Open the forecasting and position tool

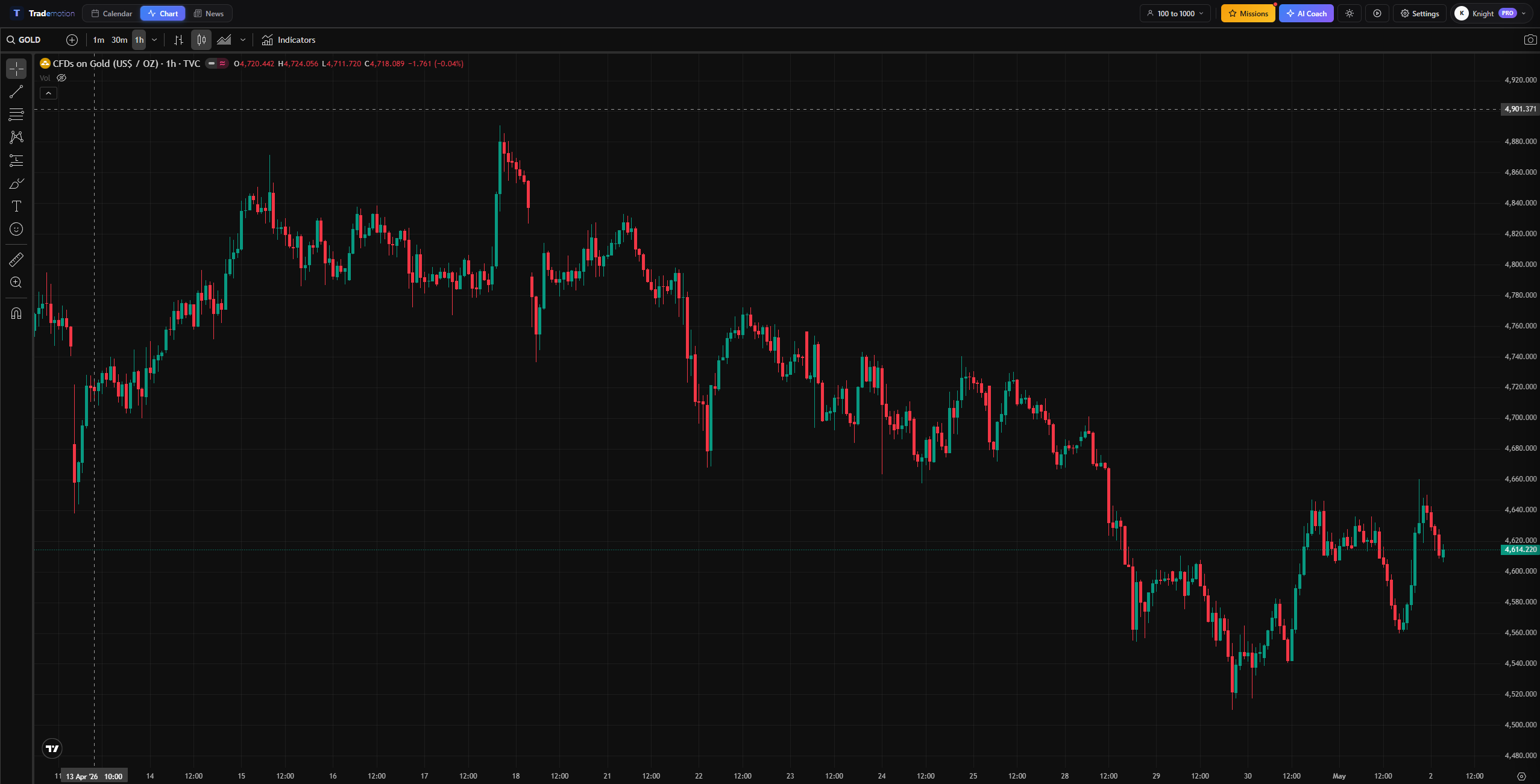[x=16, y=160]
